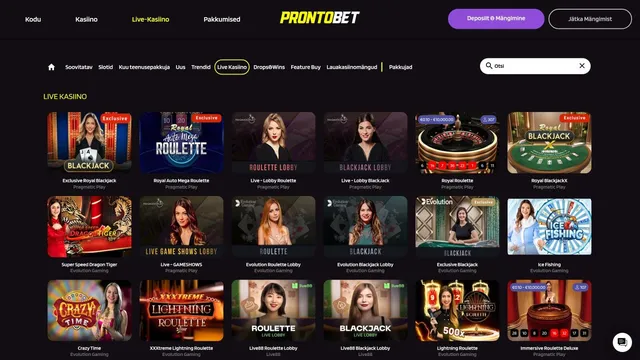
Task: Click the search magnifier icon
Action: (489, 65)
